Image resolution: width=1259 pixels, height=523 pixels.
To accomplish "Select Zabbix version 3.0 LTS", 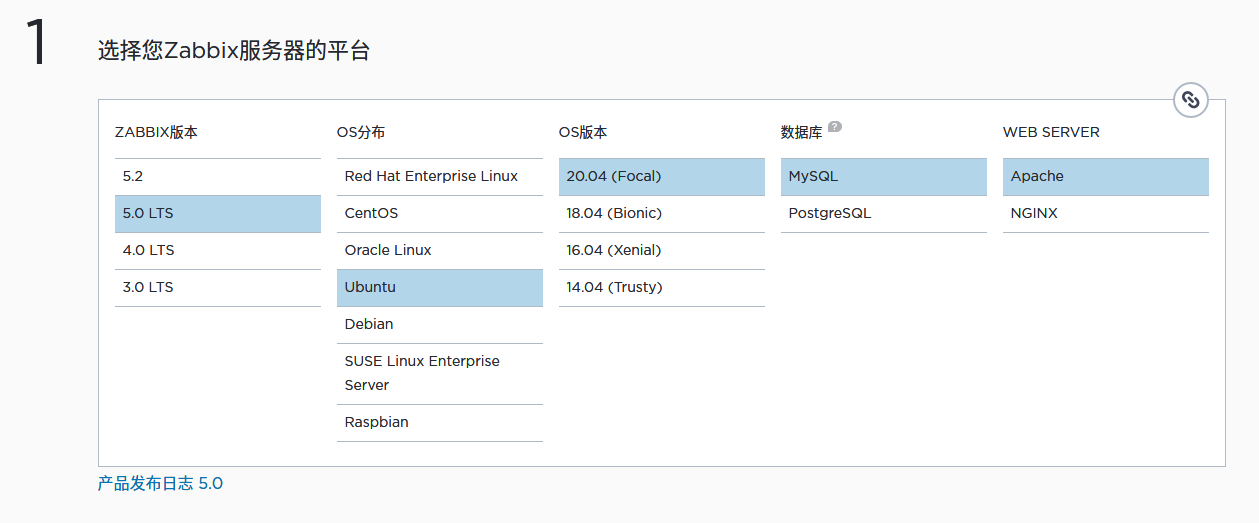I will pos(218,287).
